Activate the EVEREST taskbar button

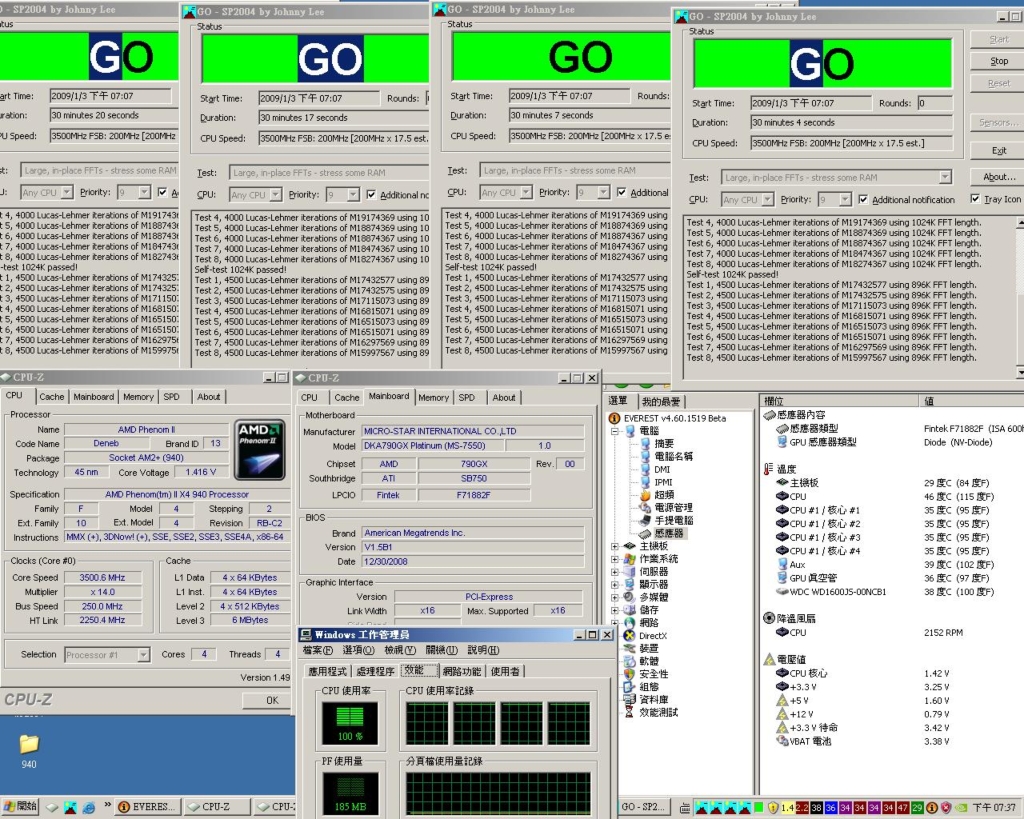point(147,807)
